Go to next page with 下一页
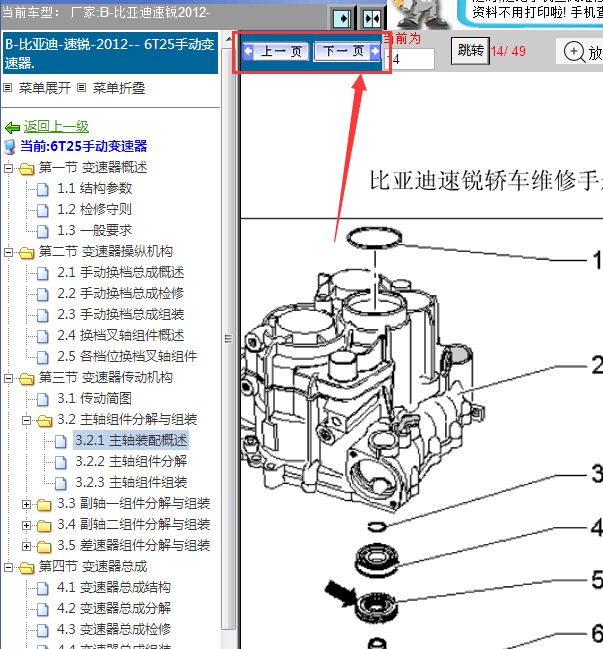This screenshot has height=649, width=603. 347,52
